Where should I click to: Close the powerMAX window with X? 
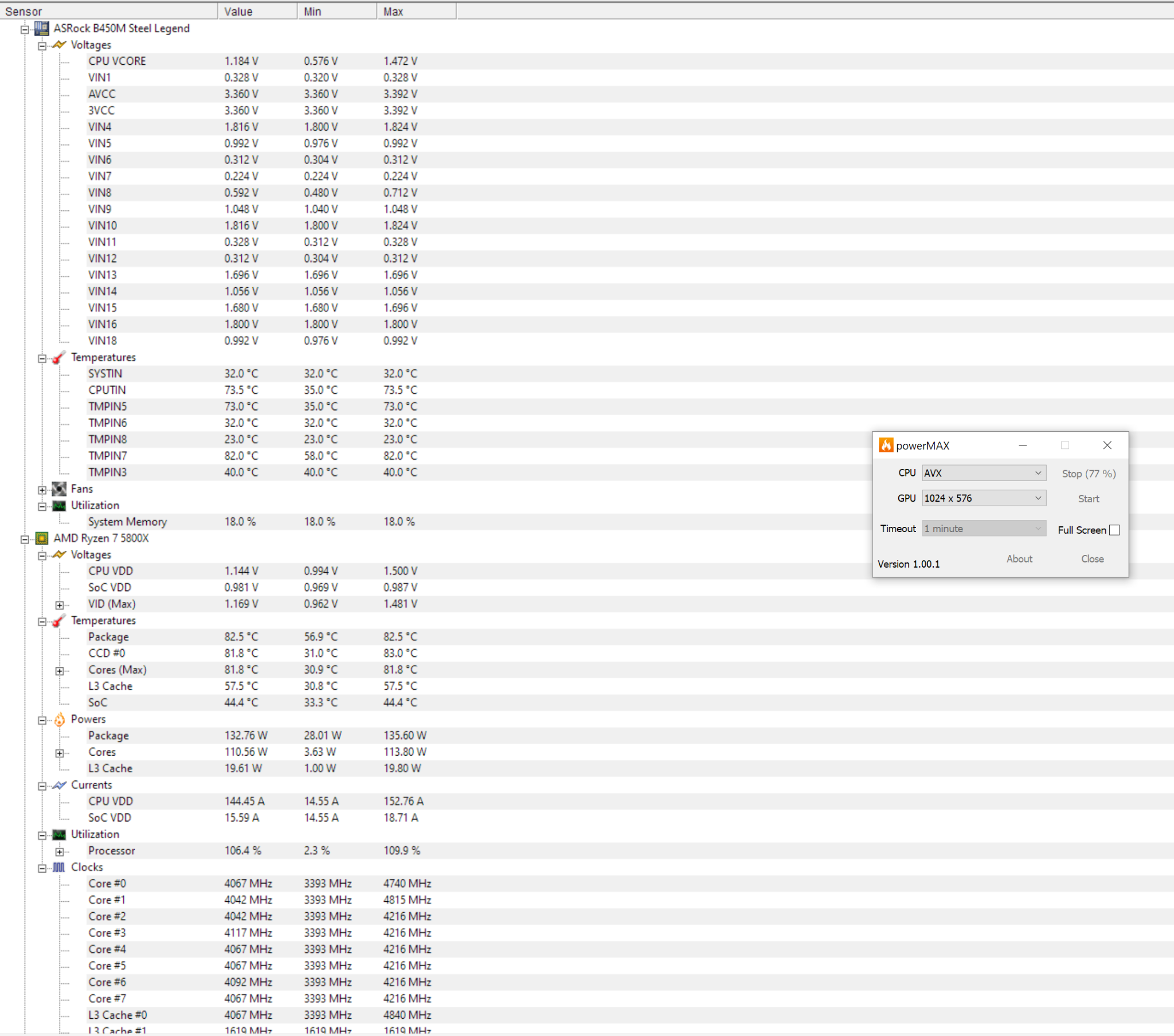pos(1107,445)
